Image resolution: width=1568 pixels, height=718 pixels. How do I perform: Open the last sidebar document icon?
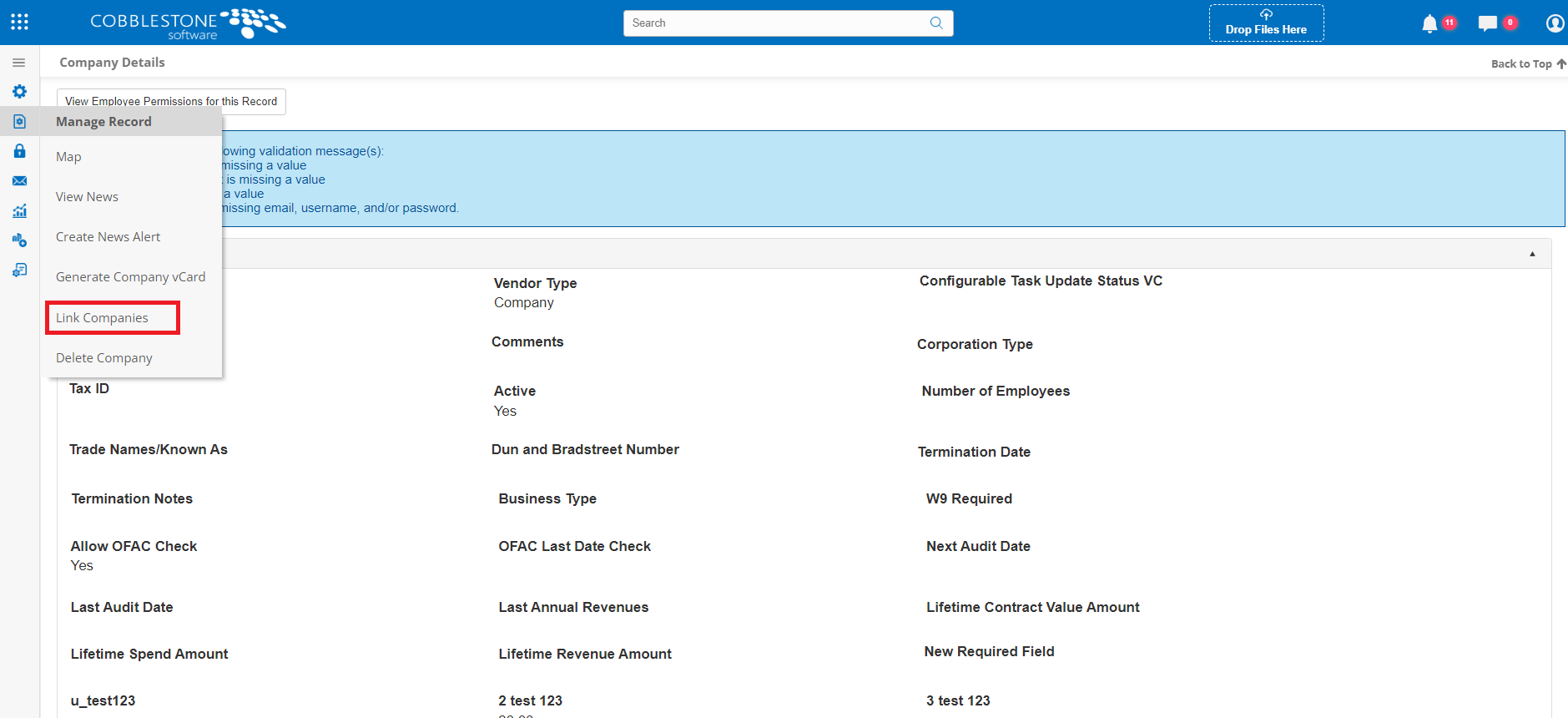(x=19, y=271)
